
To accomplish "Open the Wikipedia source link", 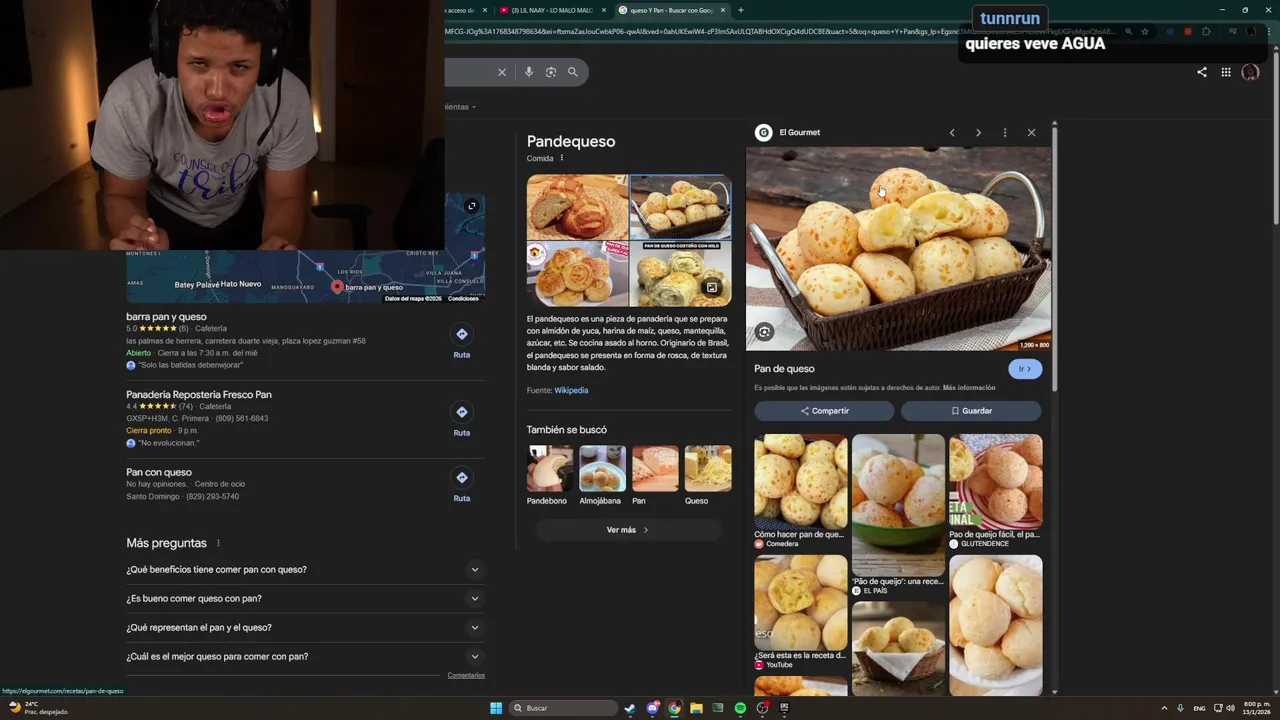I will [571, 390].
